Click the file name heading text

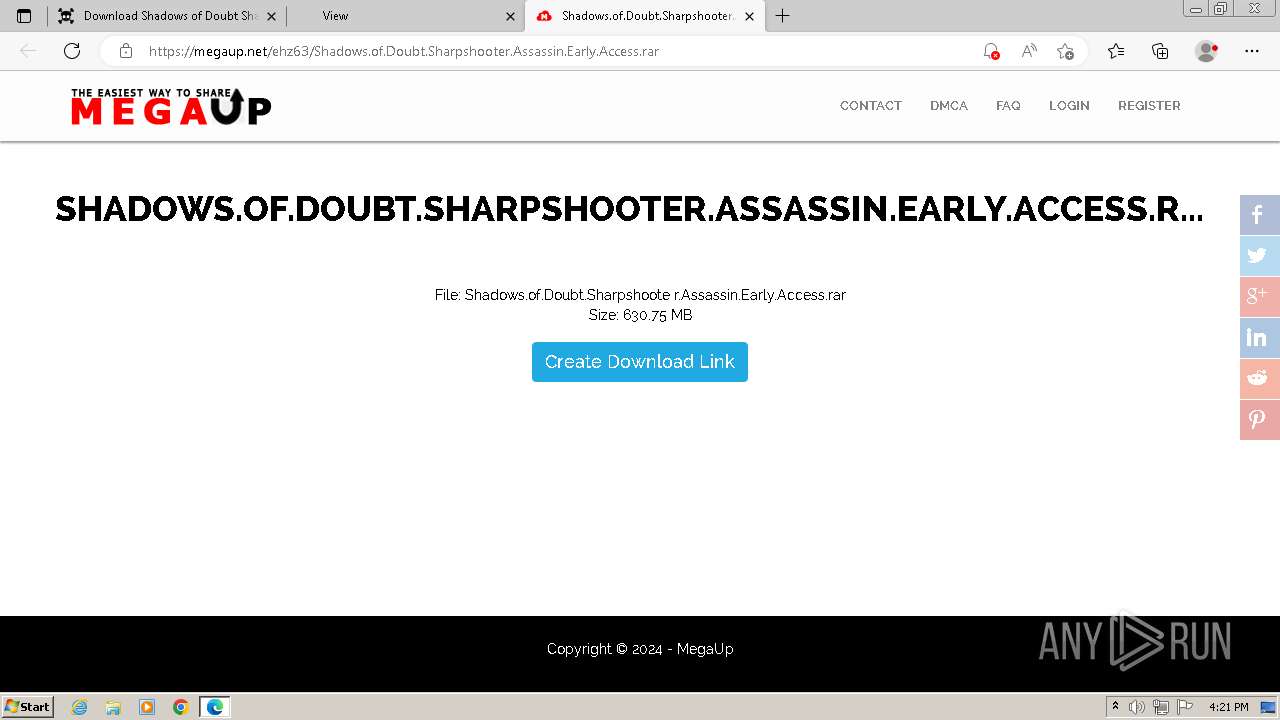[629, 209]
